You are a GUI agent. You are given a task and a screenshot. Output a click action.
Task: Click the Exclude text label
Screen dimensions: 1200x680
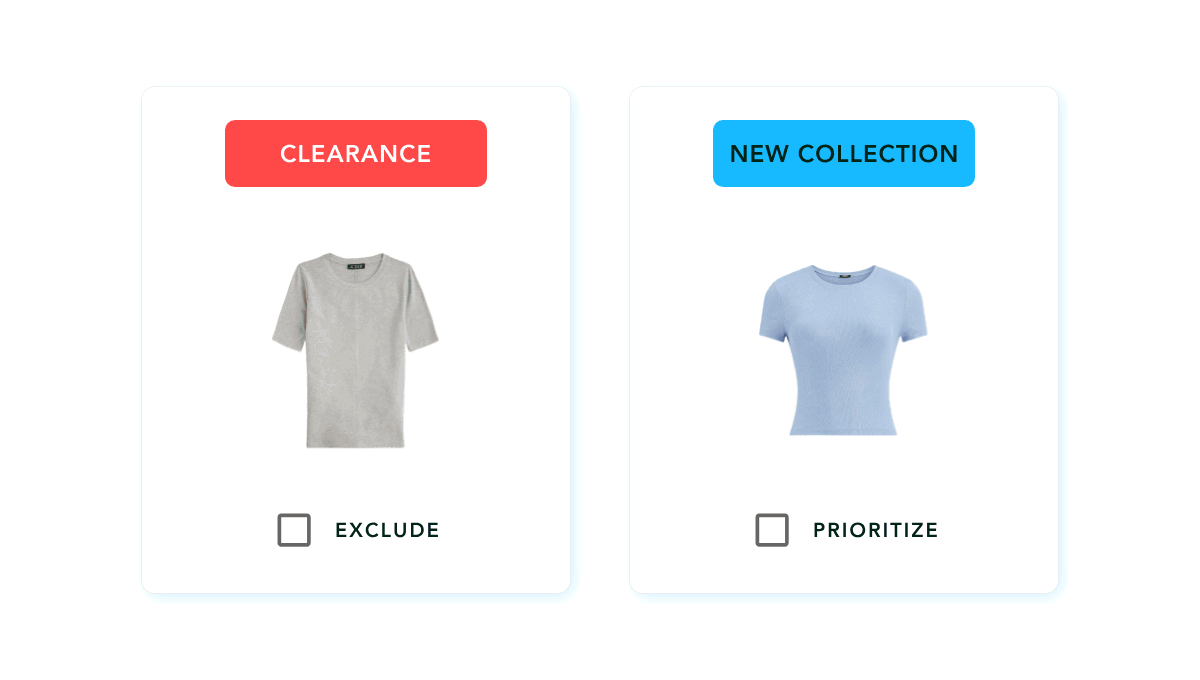coord(388,531)
